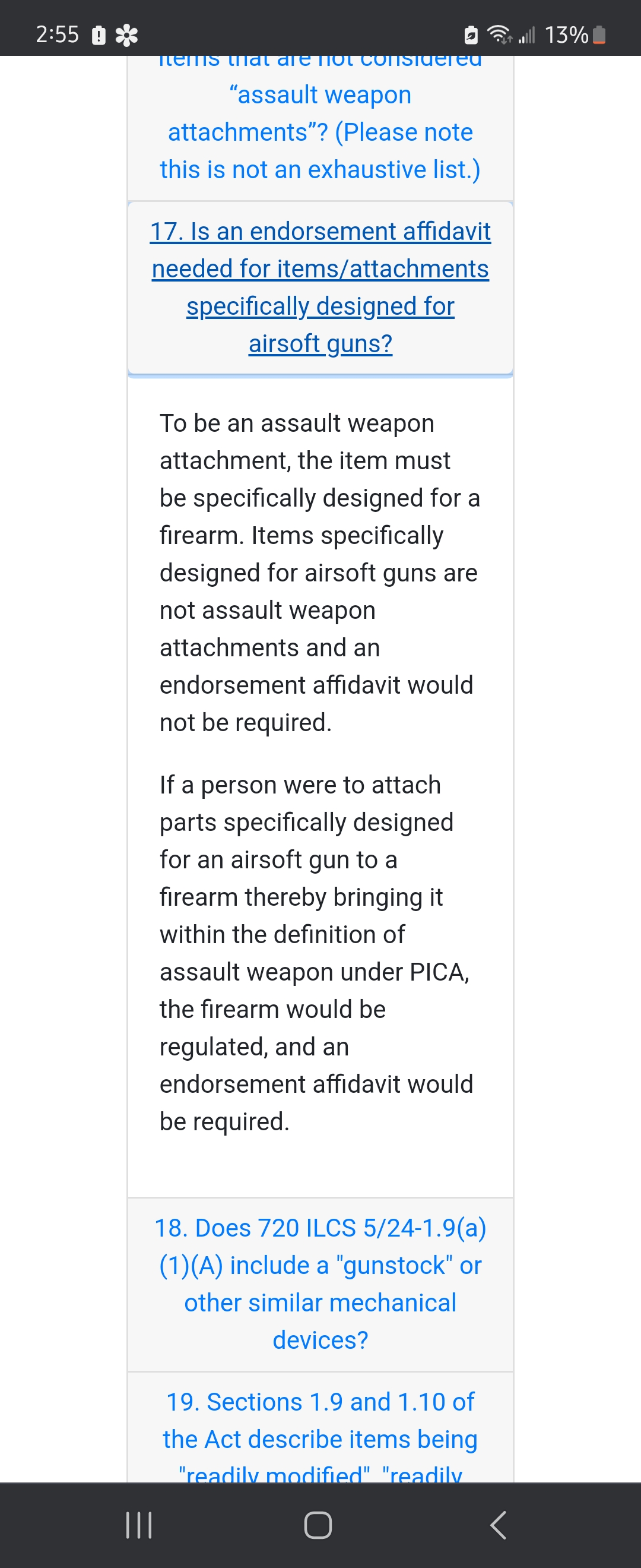The image size is (641, 1568).
Task: Tap the clock time in status bar
Action: pyautogui.click(x=57, y=34)
